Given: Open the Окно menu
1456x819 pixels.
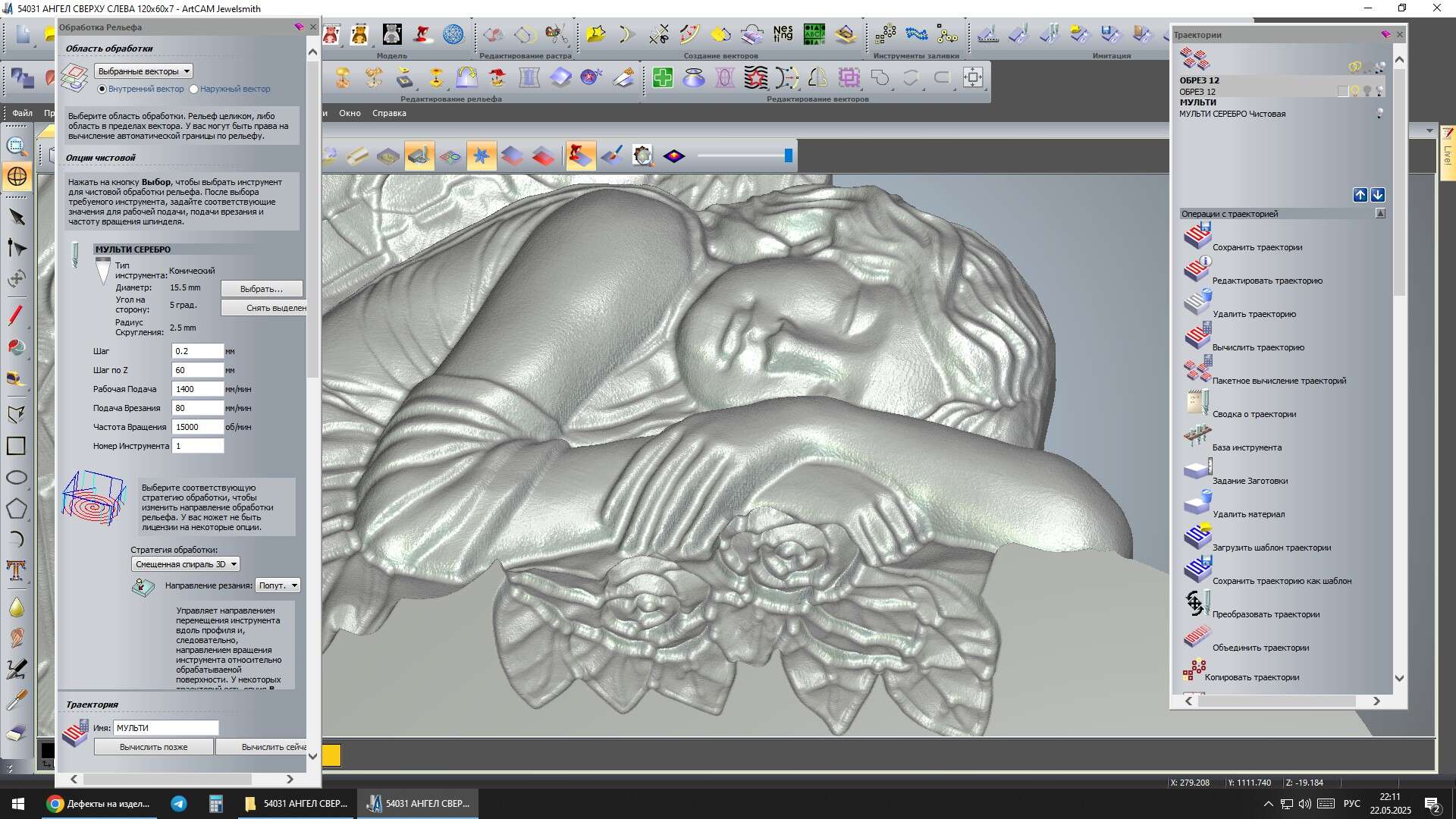Looking at the screenshot, I should click(x=350, y=113).
